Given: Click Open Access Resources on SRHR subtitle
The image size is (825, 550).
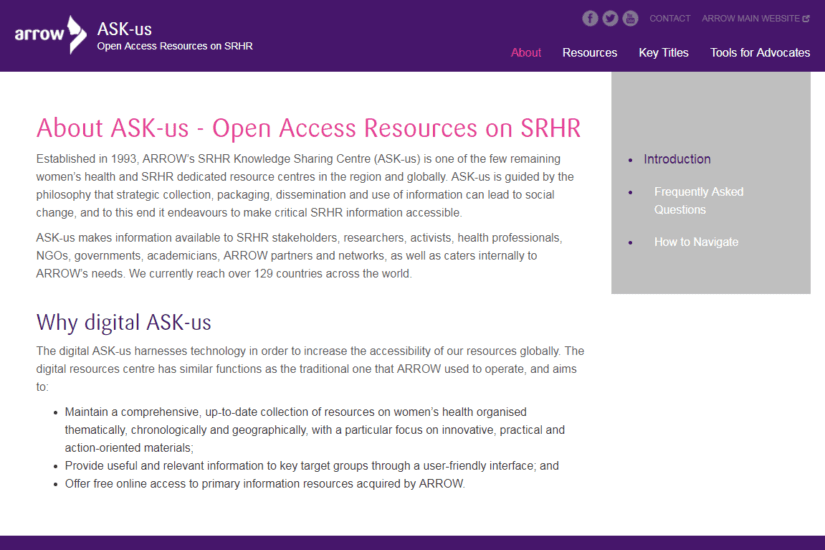Looking at the screenshot, I should tap(175, 46).
